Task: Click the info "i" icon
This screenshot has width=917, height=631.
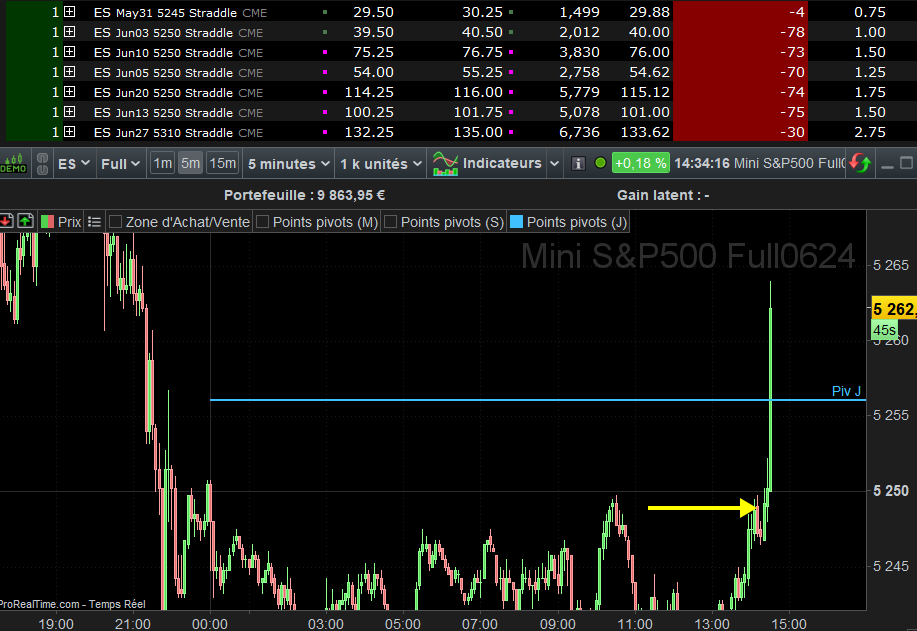Action: (x=578, y=164)
